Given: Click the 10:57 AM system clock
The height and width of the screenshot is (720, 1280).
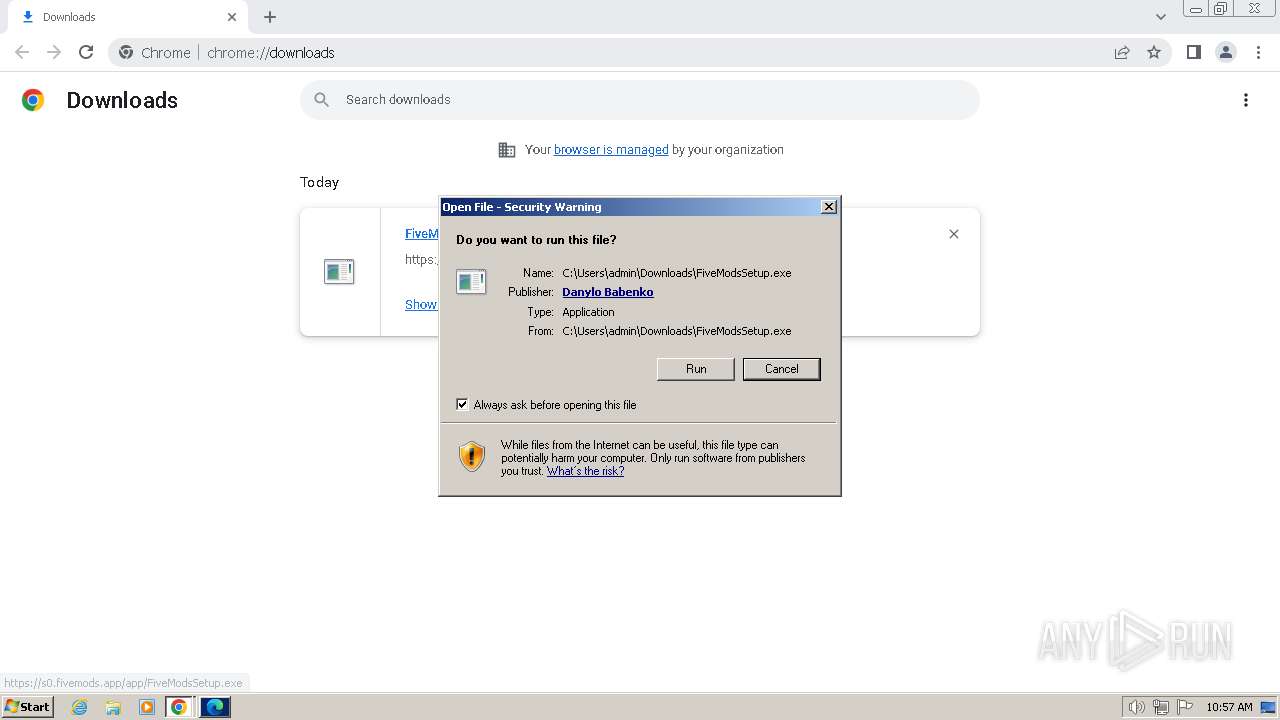Looking at the screenshot, I should (x=1229, y=707).
